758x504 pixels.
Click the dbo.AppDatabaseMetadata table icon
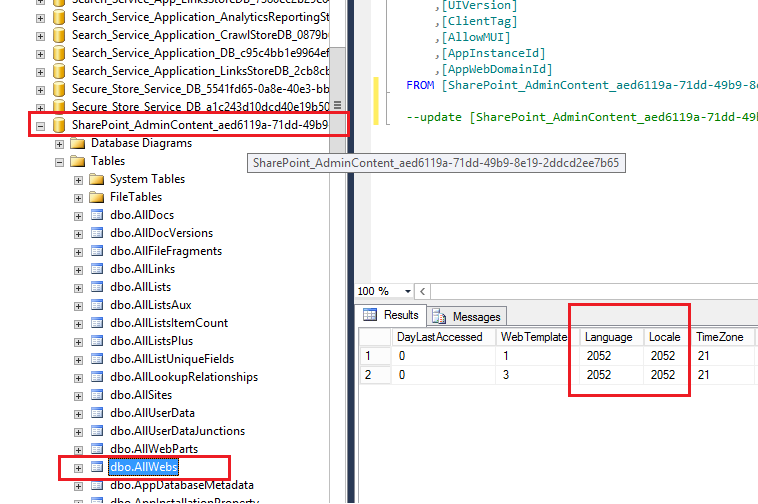pyautogui.click(x=97, y=485)
